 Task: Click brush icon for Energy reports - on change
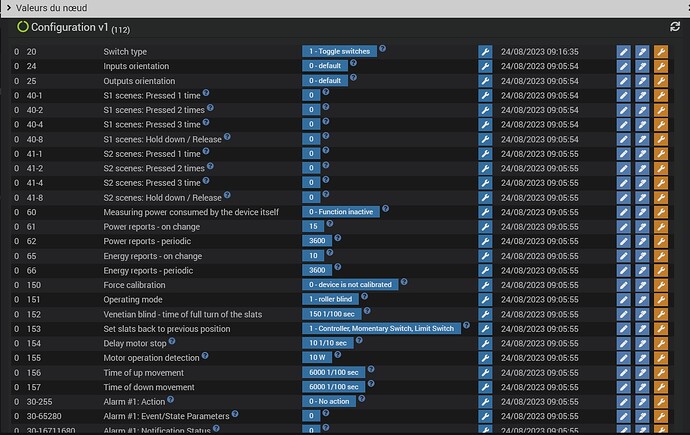(x=642, y=256)
